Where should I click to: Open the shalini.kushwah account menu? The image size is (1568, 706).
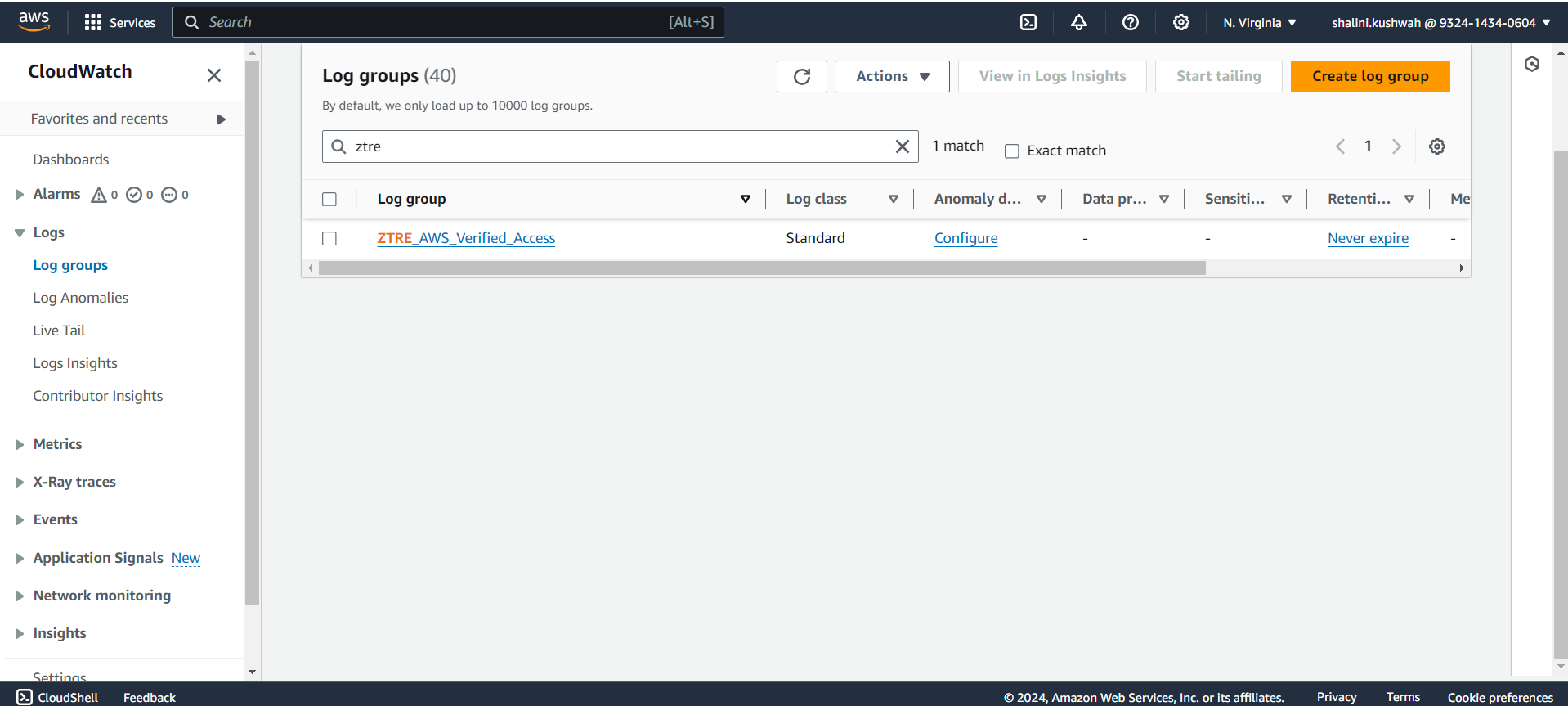1441,22
